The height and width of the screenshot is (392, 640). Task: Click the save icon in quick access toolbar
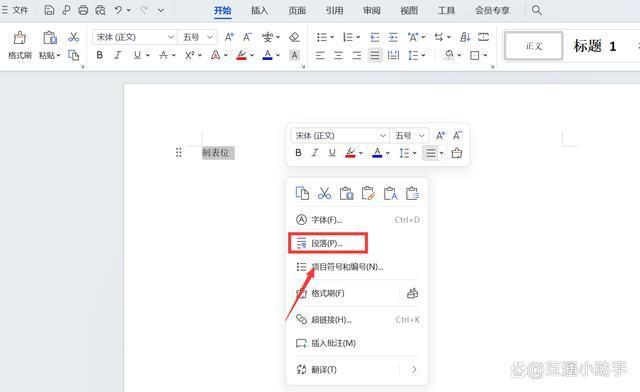pyautogui.click(x=49, y=10)
